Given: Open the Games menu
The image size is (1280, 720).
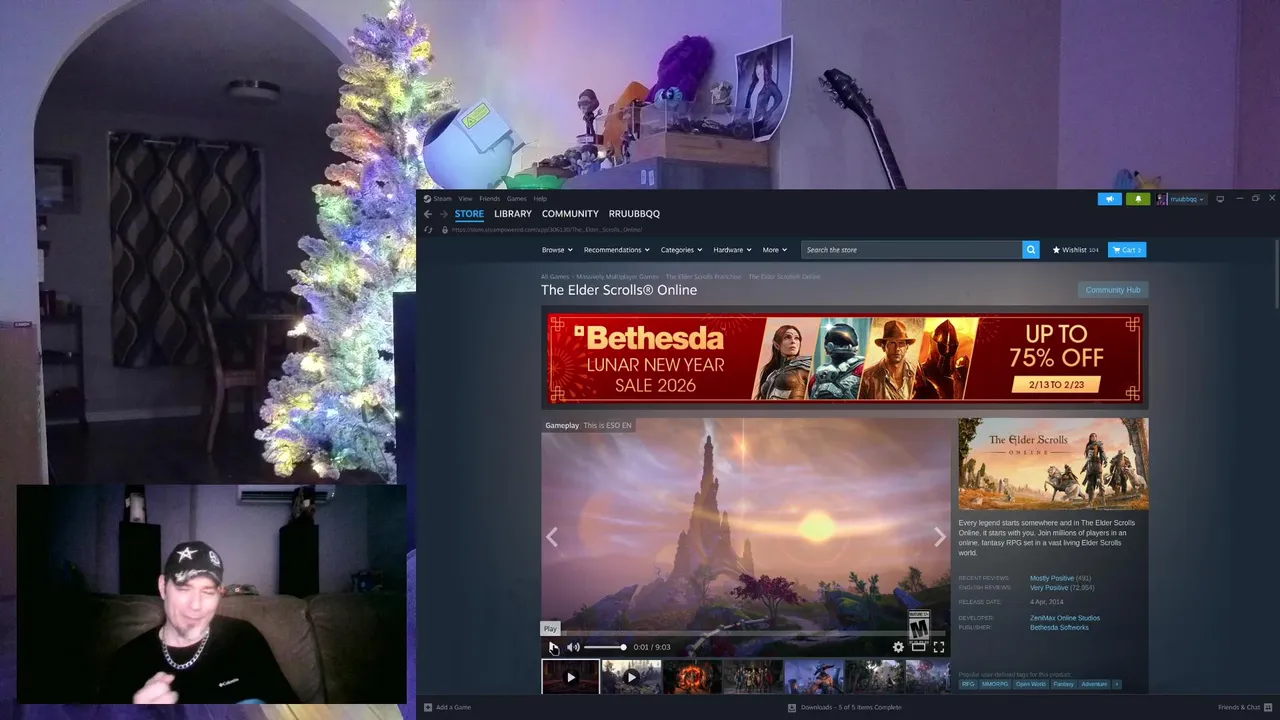Looking at the screenshot, I should (x=516, y=199).
